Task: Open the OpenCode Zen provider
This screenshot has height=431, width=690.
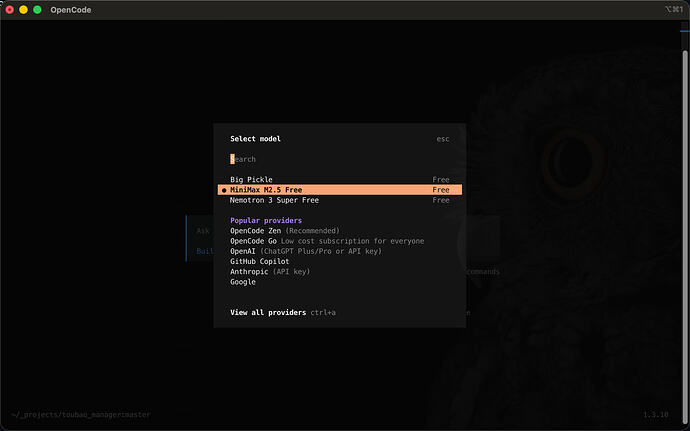Action: (340, 231)
